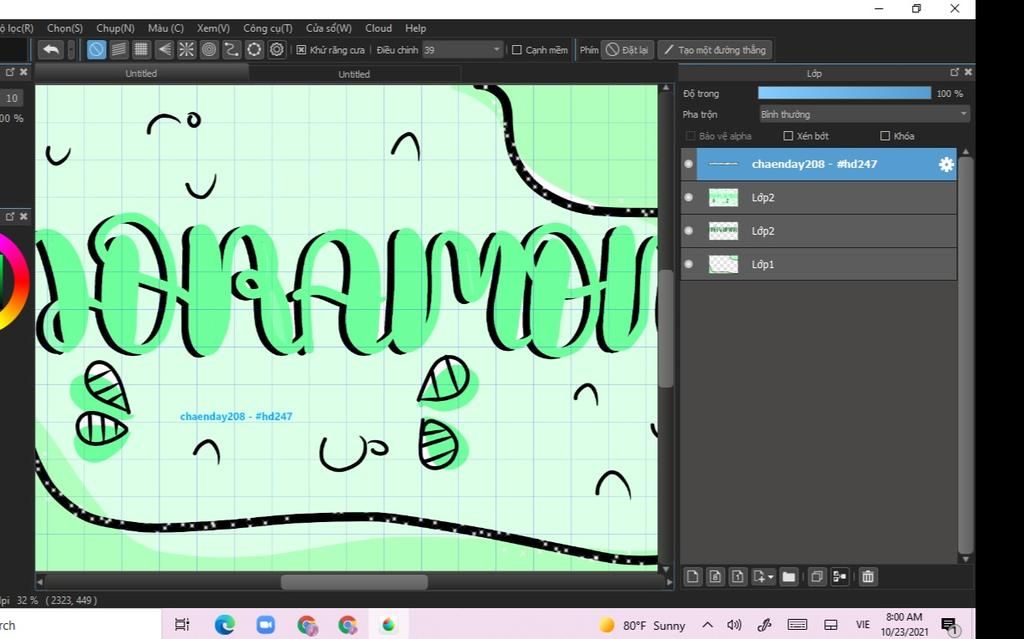Switch to the second Untitled canvas tab

coord(354,74)
